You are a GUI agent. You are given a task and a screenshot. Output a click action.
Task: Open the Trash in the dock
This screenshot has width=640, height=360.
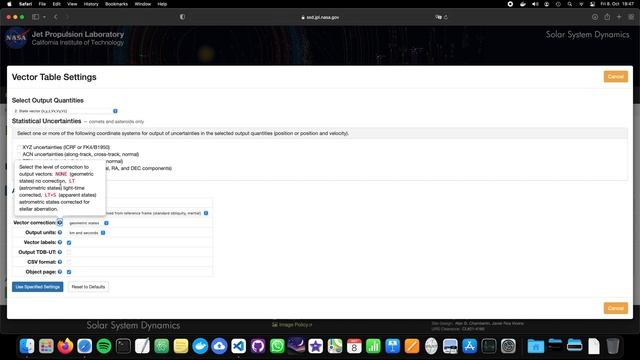click(613, 346)
